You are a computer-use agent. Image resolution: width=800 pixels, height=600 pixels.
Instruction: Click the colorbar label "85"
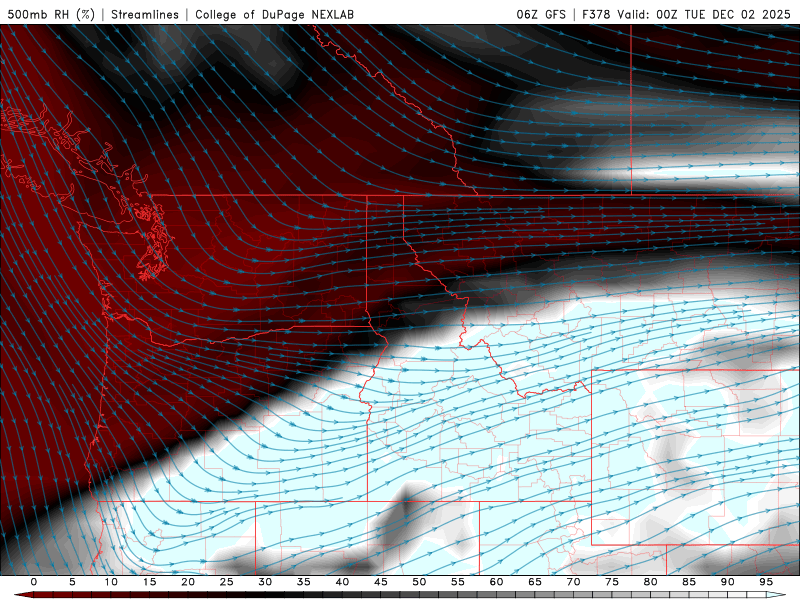click(689, 582)
